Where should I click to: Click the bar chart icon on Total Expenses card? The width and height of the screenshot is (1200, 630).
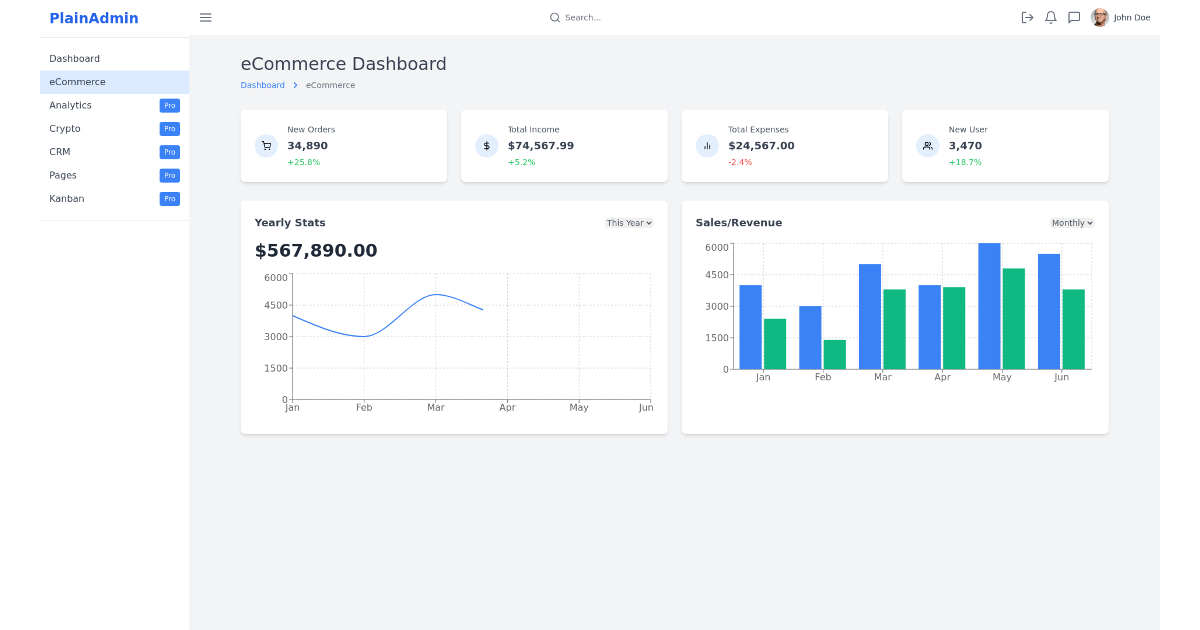[707, 145]
